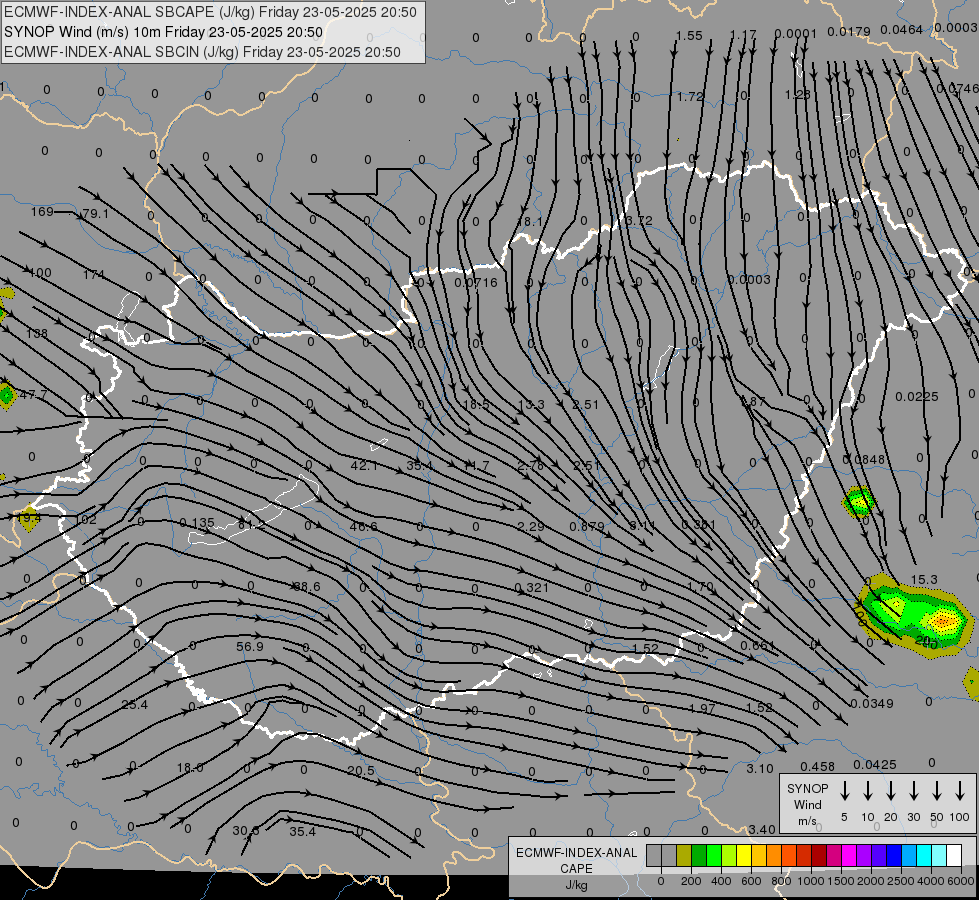This screenshot has height=900, width=979.
Task: Click the 2500 tick label in CAPE legend
Action: (x=901, y=881)
